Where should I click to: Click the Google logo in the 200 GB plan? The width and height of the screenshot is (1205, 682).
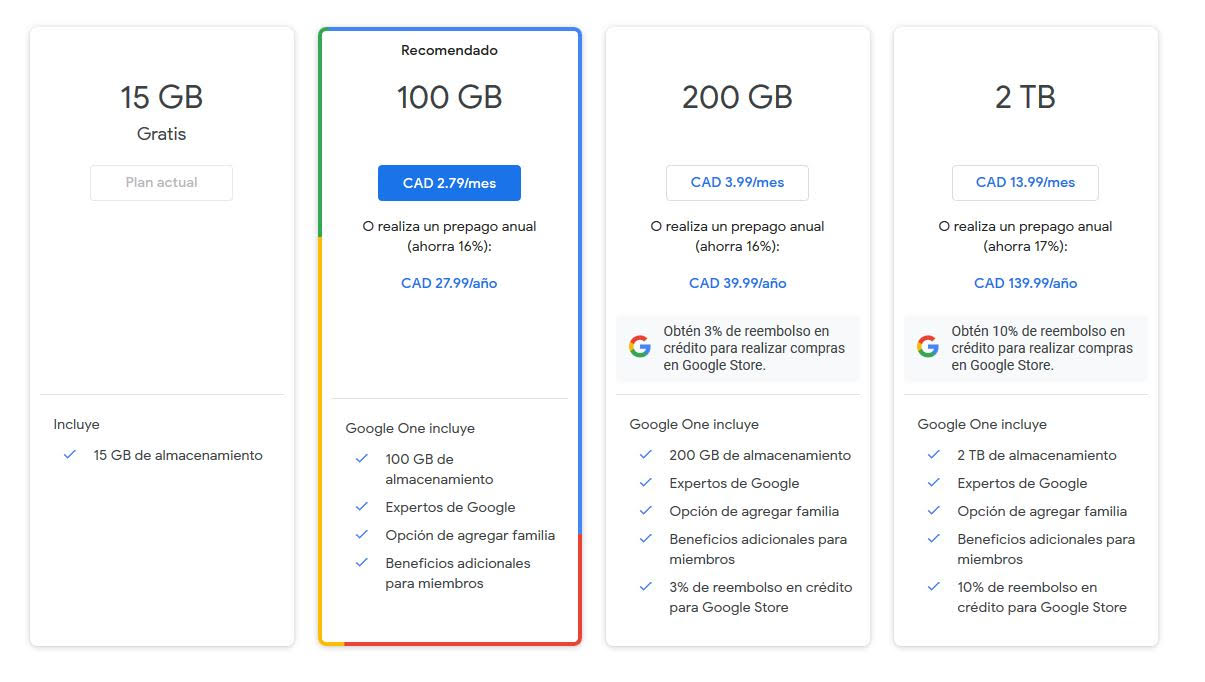[x=640, y=347]
